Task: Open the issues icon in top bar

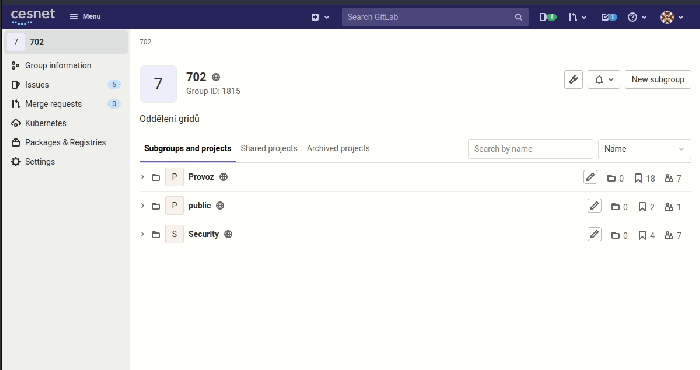Action: tap(548, 17)
